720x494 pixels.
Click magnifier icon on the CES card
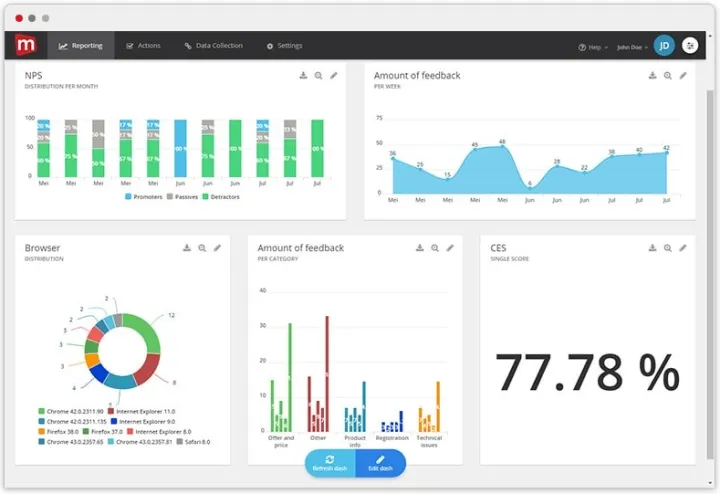667,248
